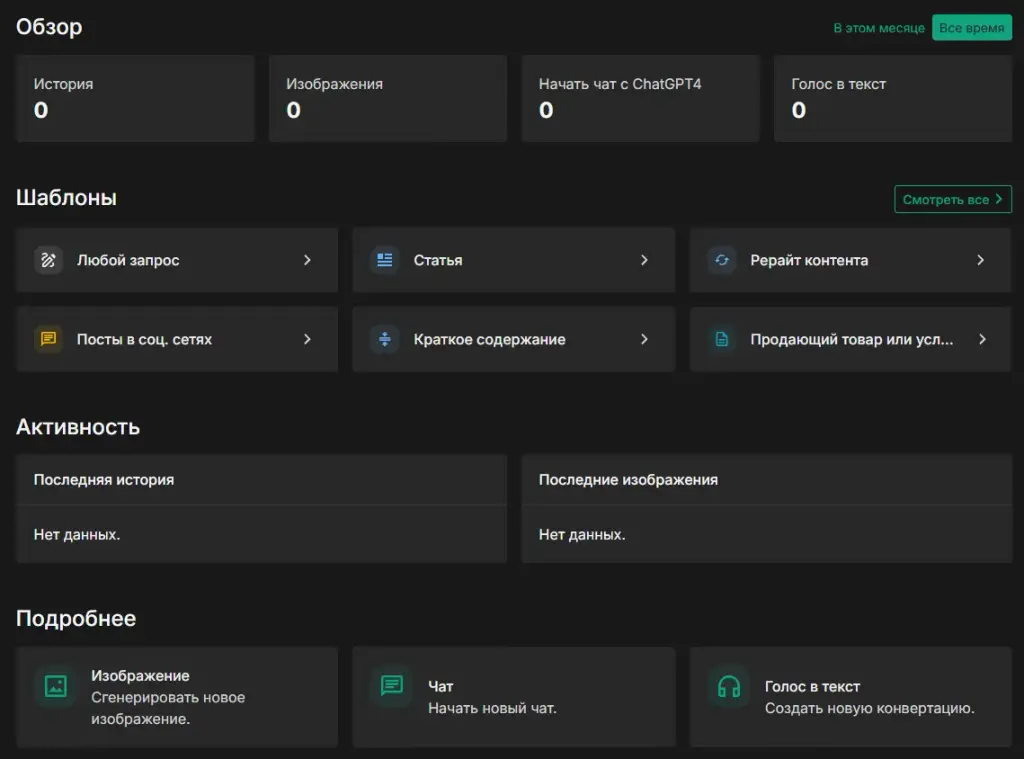This screenshot has width=1024, height=759.
Task: Click Нет данных under Последняя история
Action: (77, 534)
